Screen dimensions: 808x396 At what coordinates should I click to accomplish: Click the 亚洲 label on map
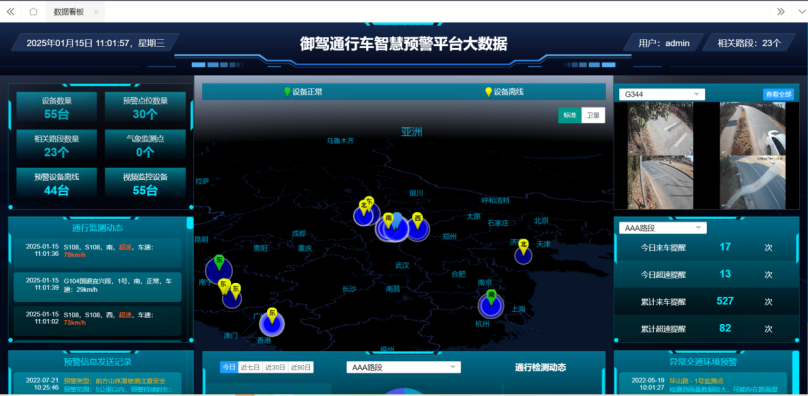[412, 132]
